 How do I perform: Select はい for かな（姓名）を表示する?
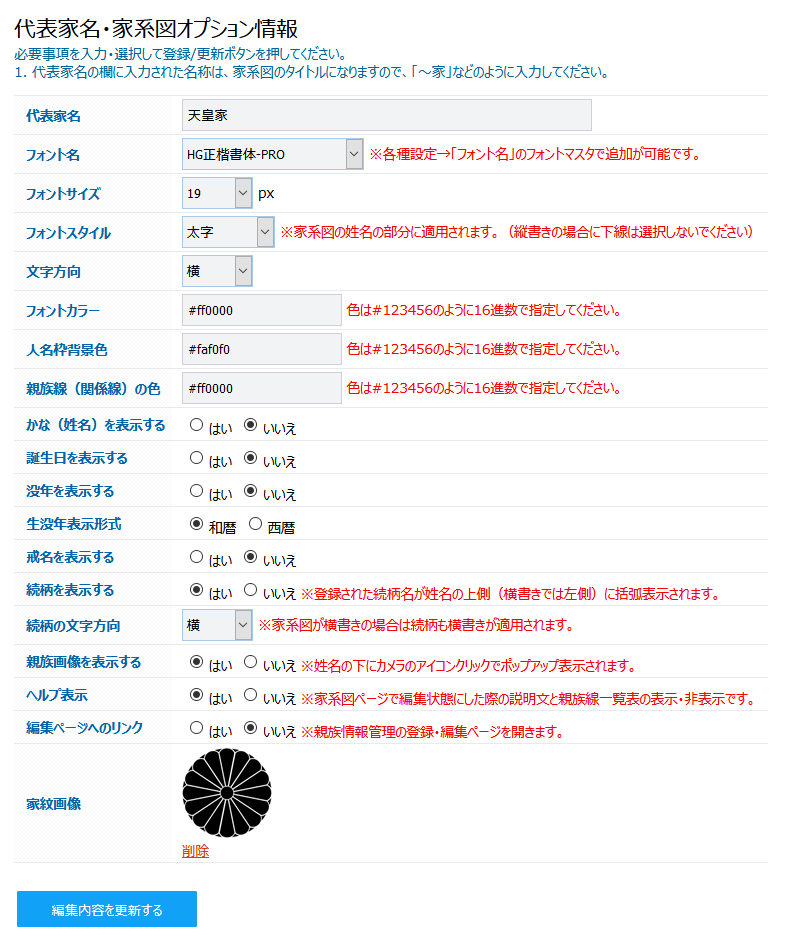point(197,426)
